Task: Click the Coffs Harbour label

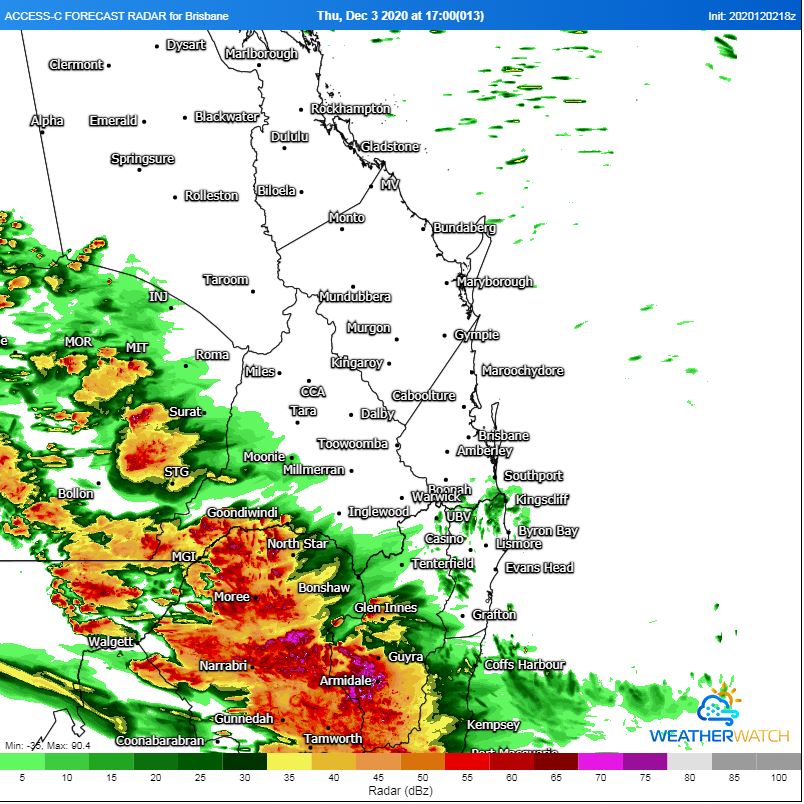Action: click(x=525, y=665)
